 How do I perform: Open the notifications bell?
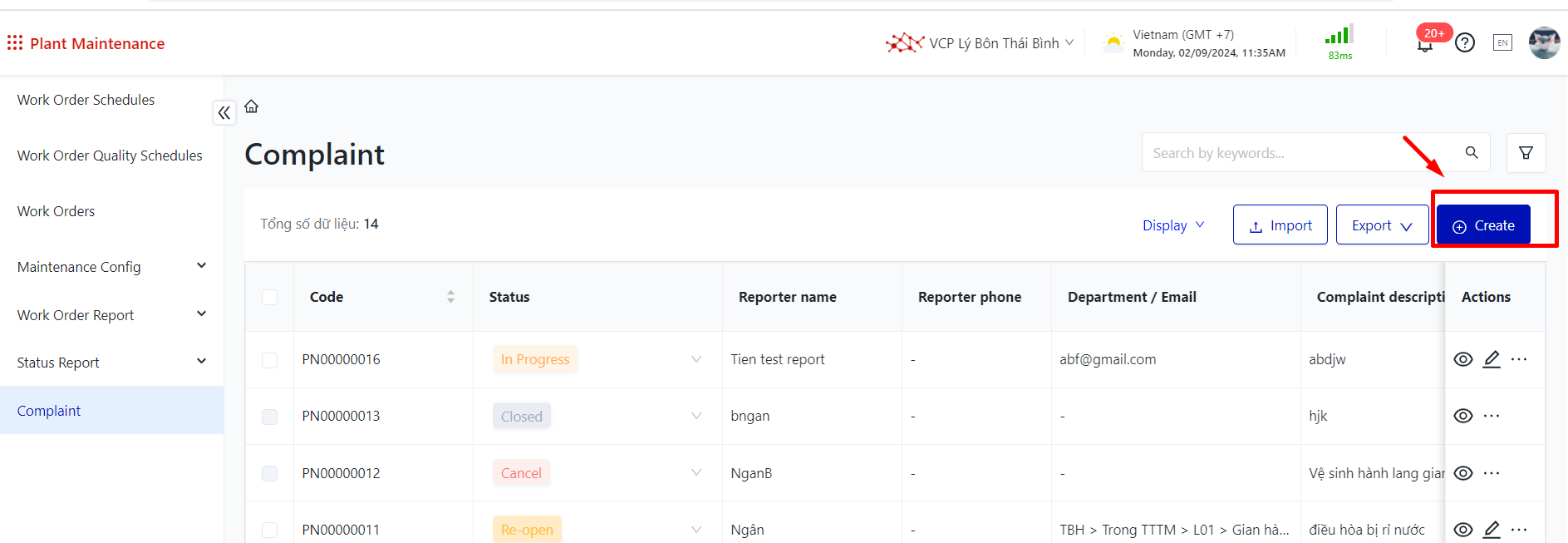tap(1425, 45)
